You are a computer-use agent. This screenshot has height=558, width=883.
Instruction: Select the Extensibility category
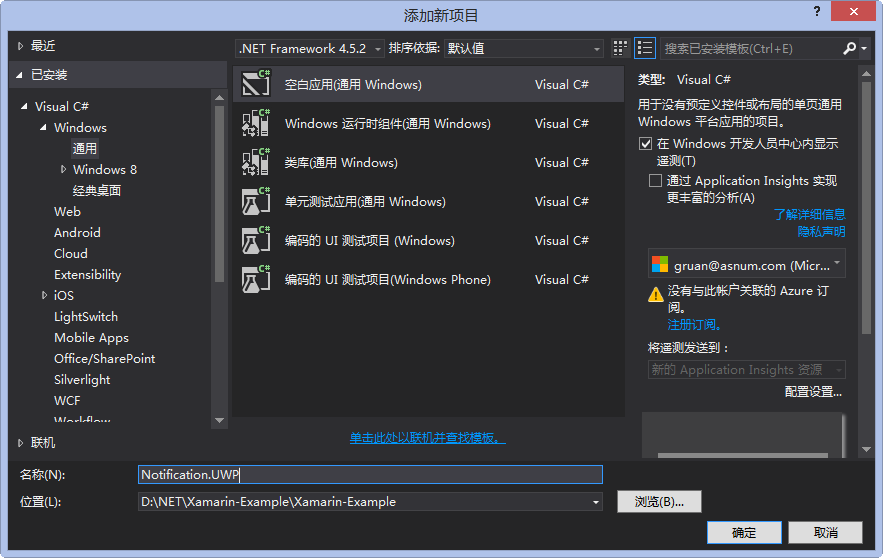click(x=87, y=274)
